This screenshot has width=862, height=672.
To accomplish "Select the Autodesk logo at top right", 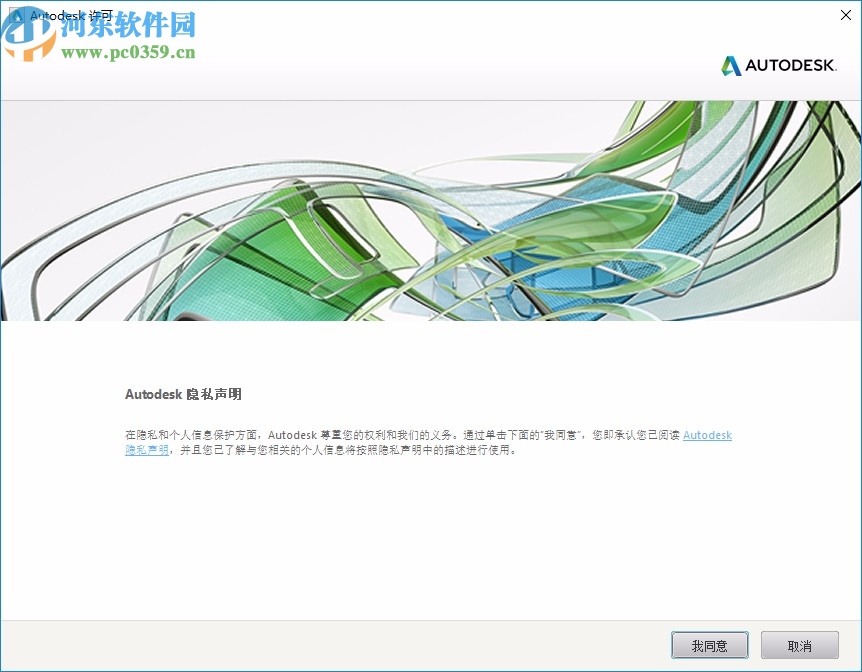I will coord(779,66).
